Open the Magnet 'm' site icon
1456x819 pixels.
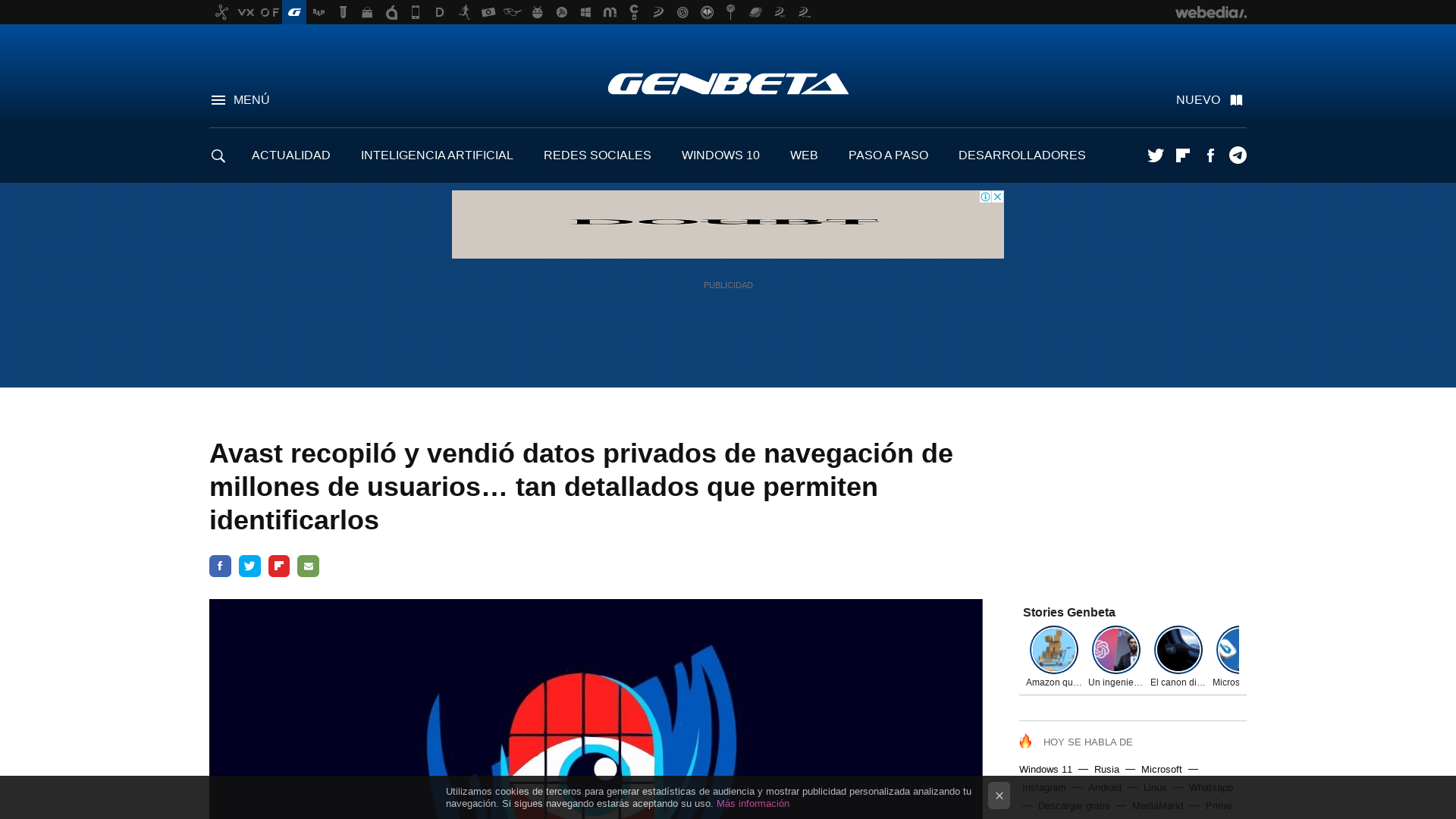click(610, 12)
